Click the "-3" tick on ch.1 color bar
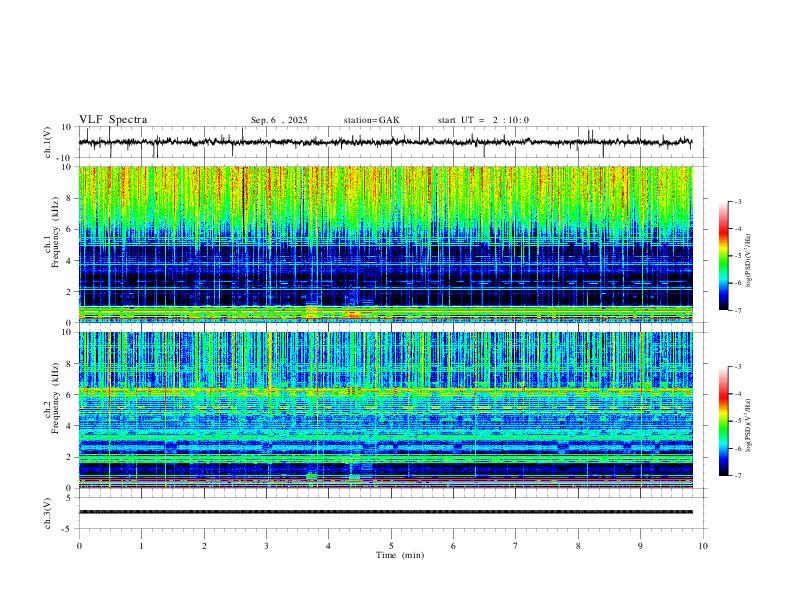792x612 pixels. (737, 201)
